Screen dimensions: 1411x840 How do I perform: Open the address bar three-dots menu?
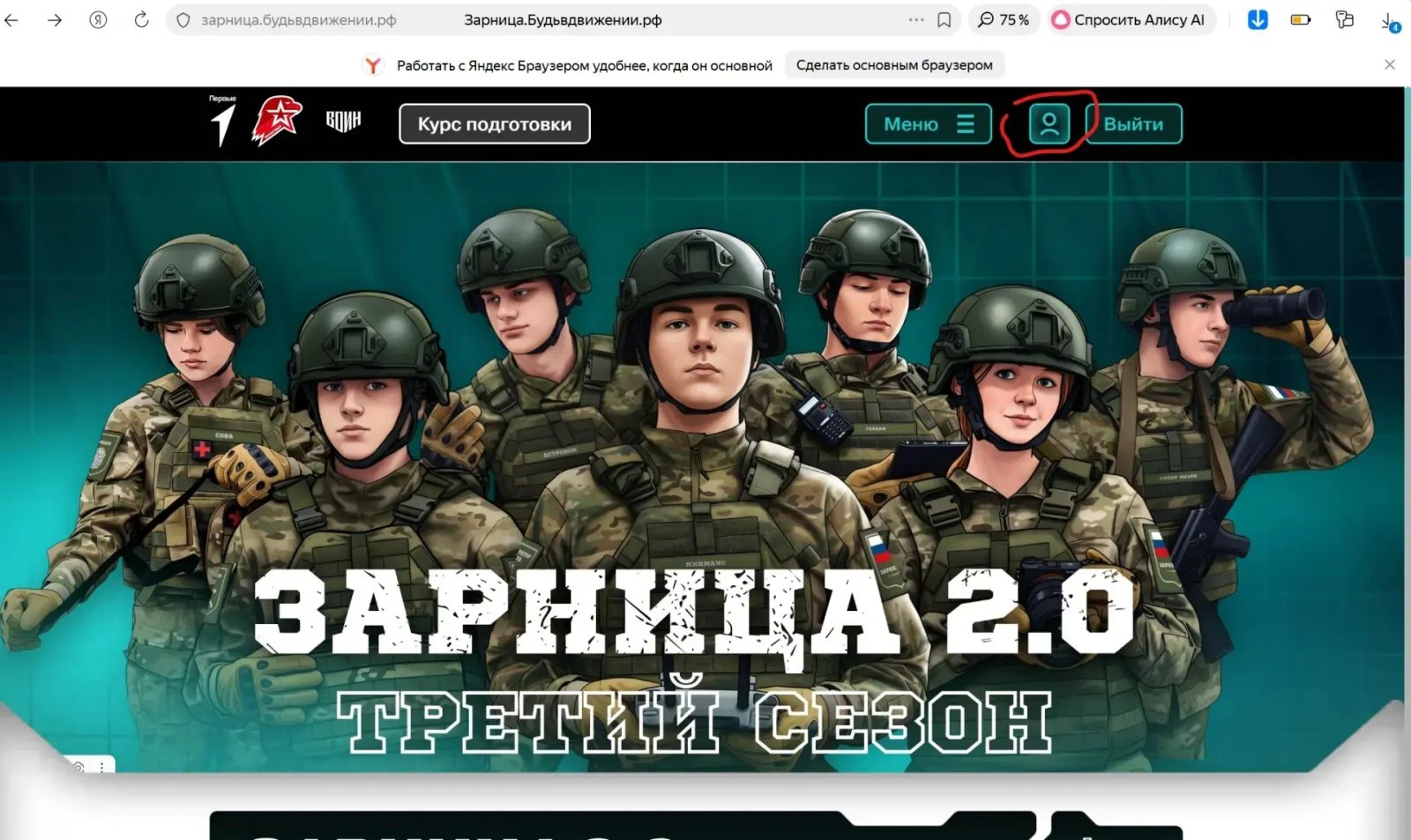[916, 19]
